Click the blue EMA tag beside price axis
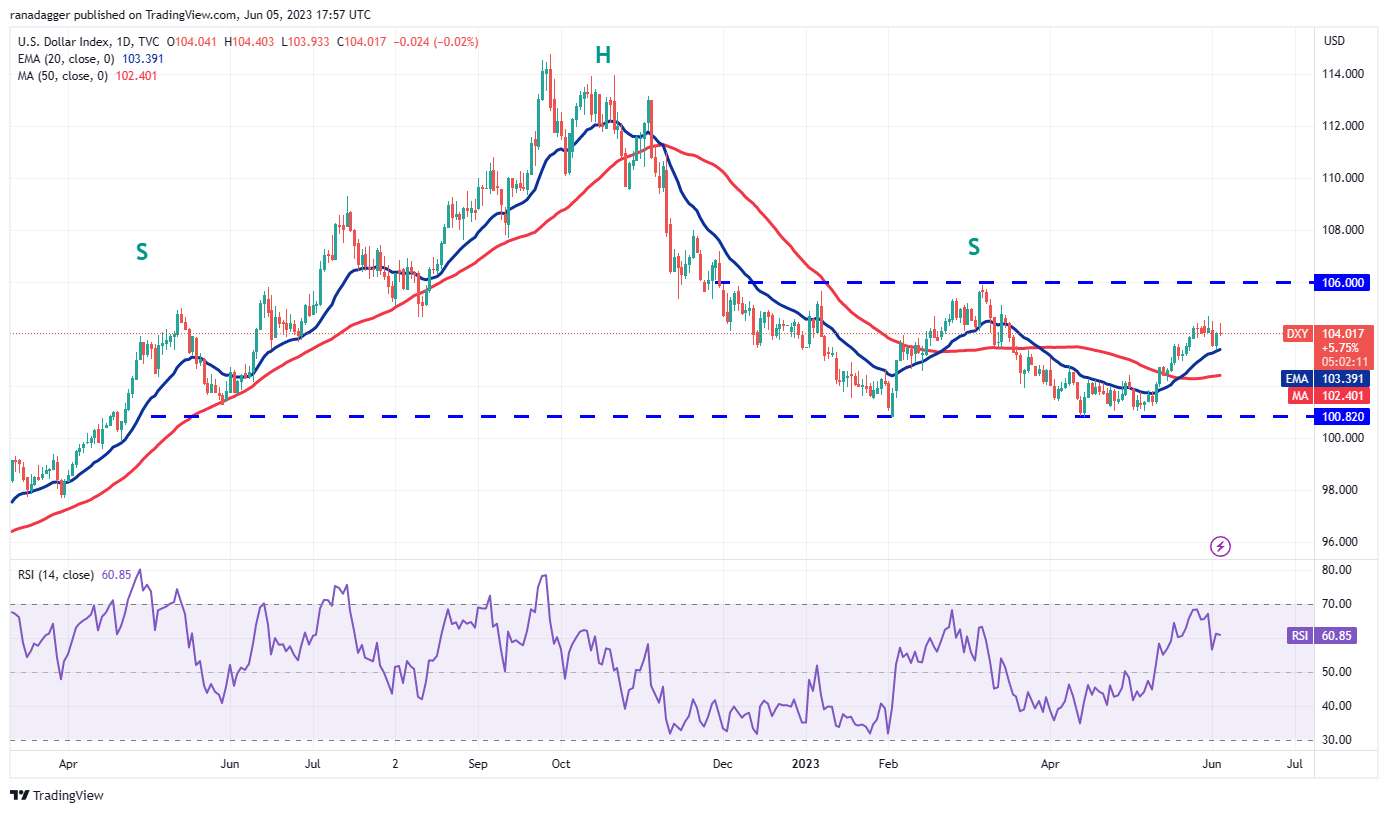Image resolution: width=1388 pixels, height=813 pixels. [x=1296, y=379]
